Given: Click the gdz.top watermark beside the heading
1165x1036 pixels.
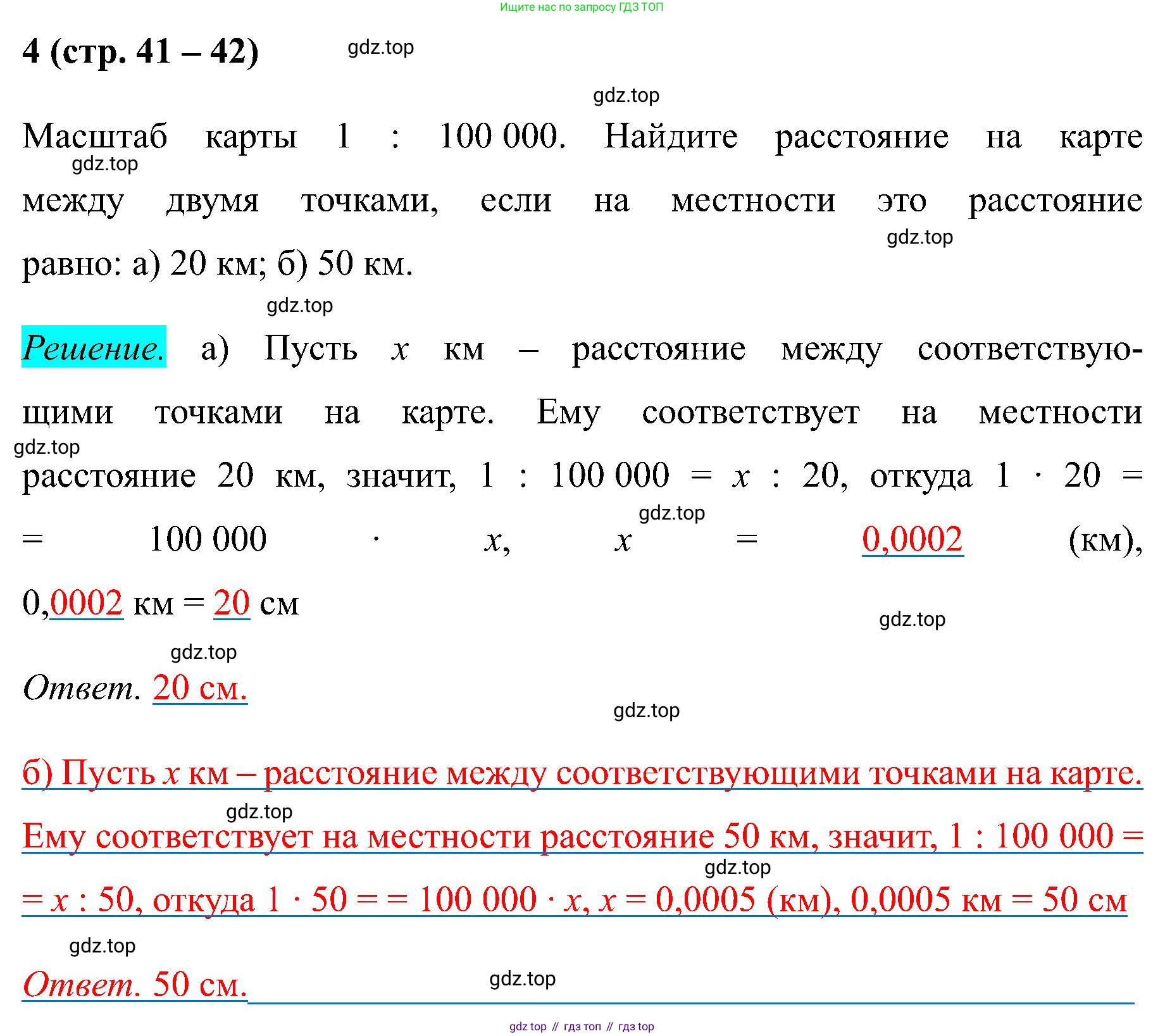Looking at the screenshot, I should point(380,47).
